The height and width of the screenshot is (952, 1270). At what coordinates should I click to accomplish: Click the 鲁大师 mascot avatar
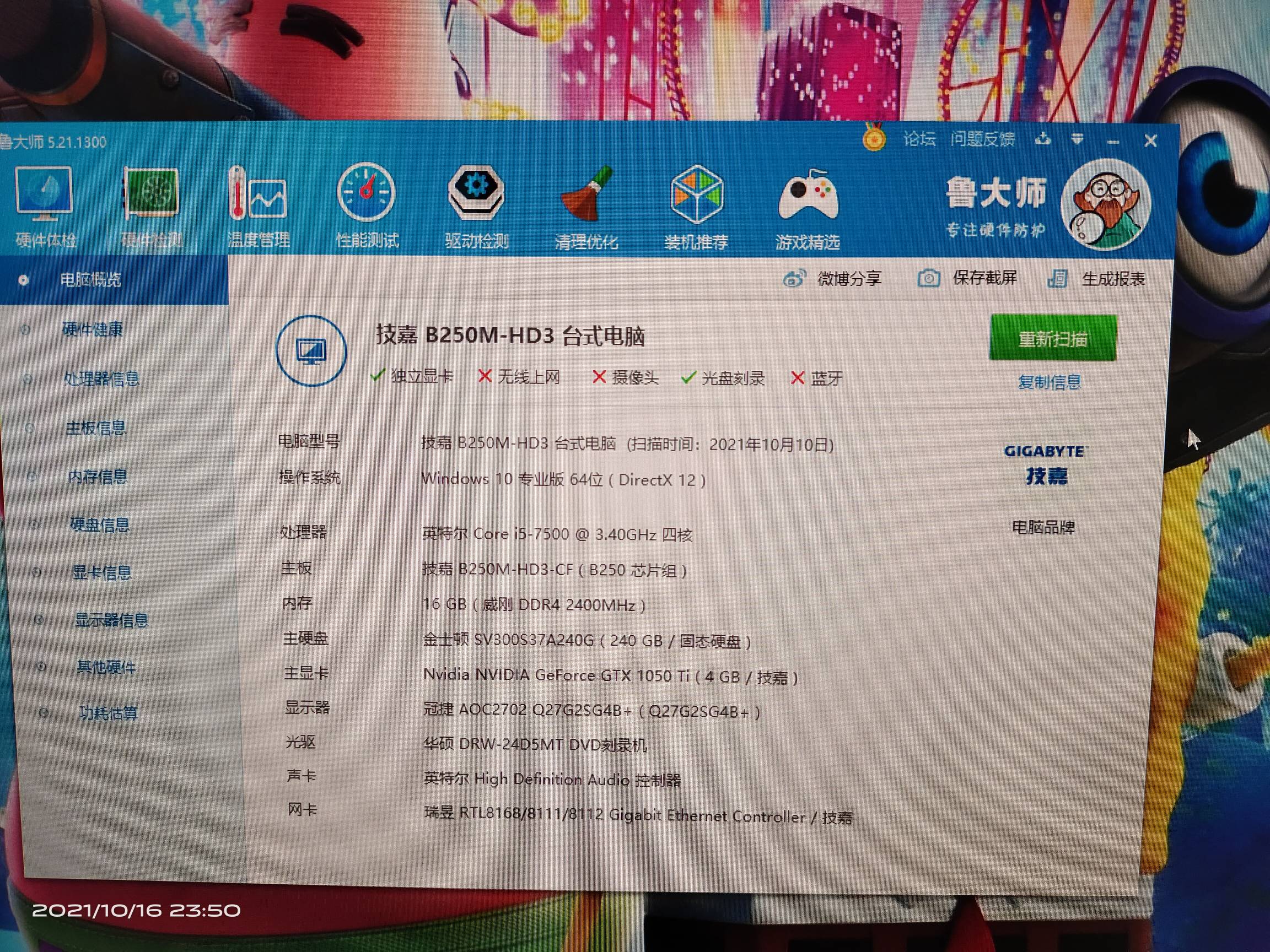(1105, 204)
